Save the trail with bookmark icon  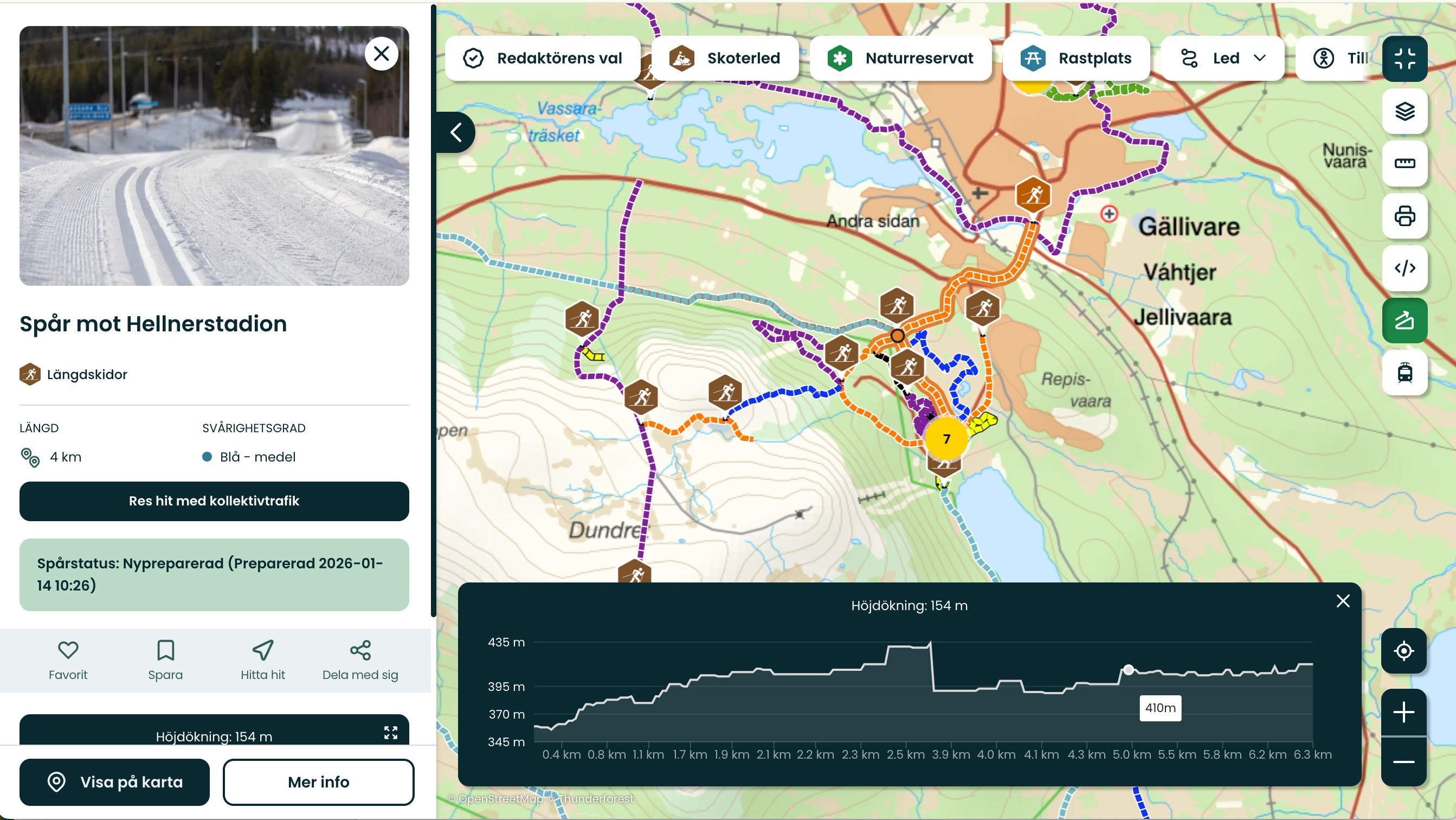(x=165, y=660)
